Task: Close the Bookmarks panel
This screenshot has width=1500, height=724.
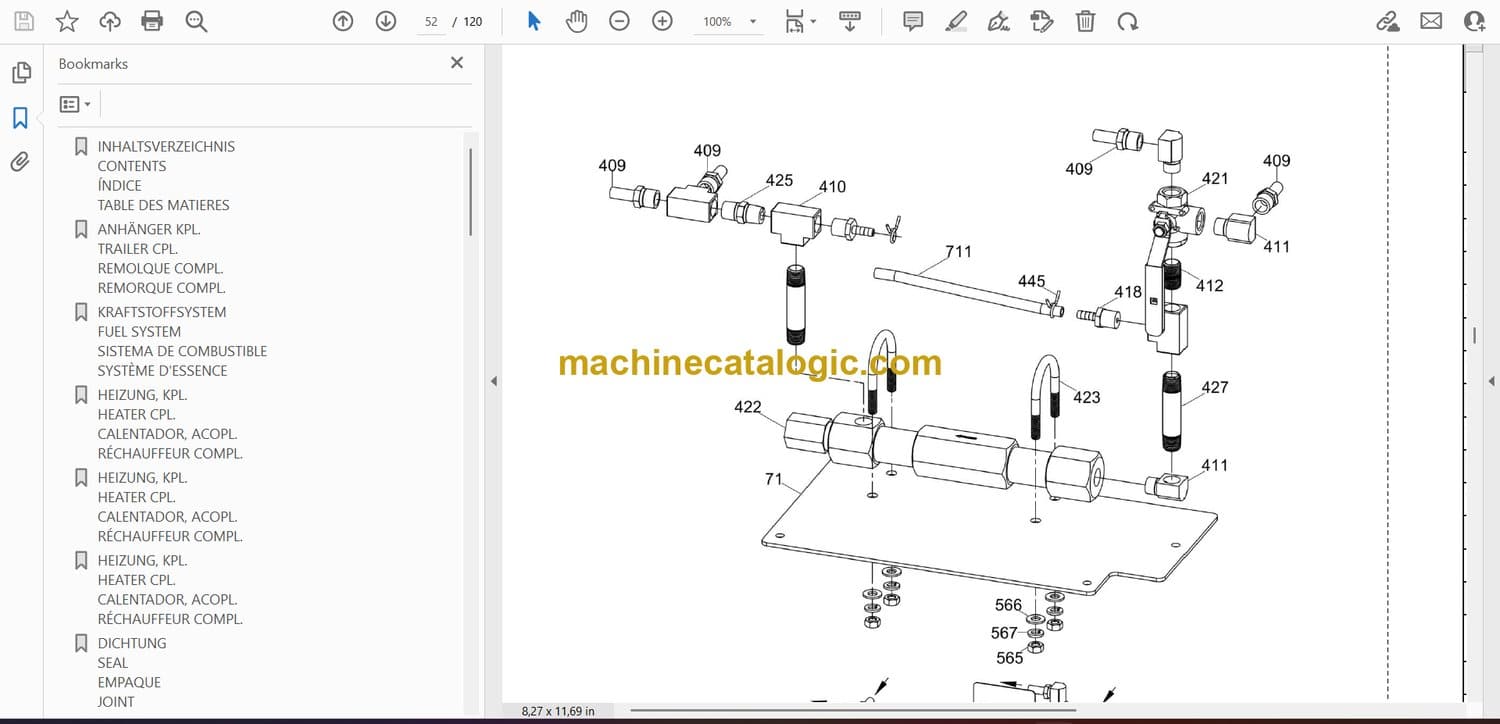Action: tap(457, 63)
